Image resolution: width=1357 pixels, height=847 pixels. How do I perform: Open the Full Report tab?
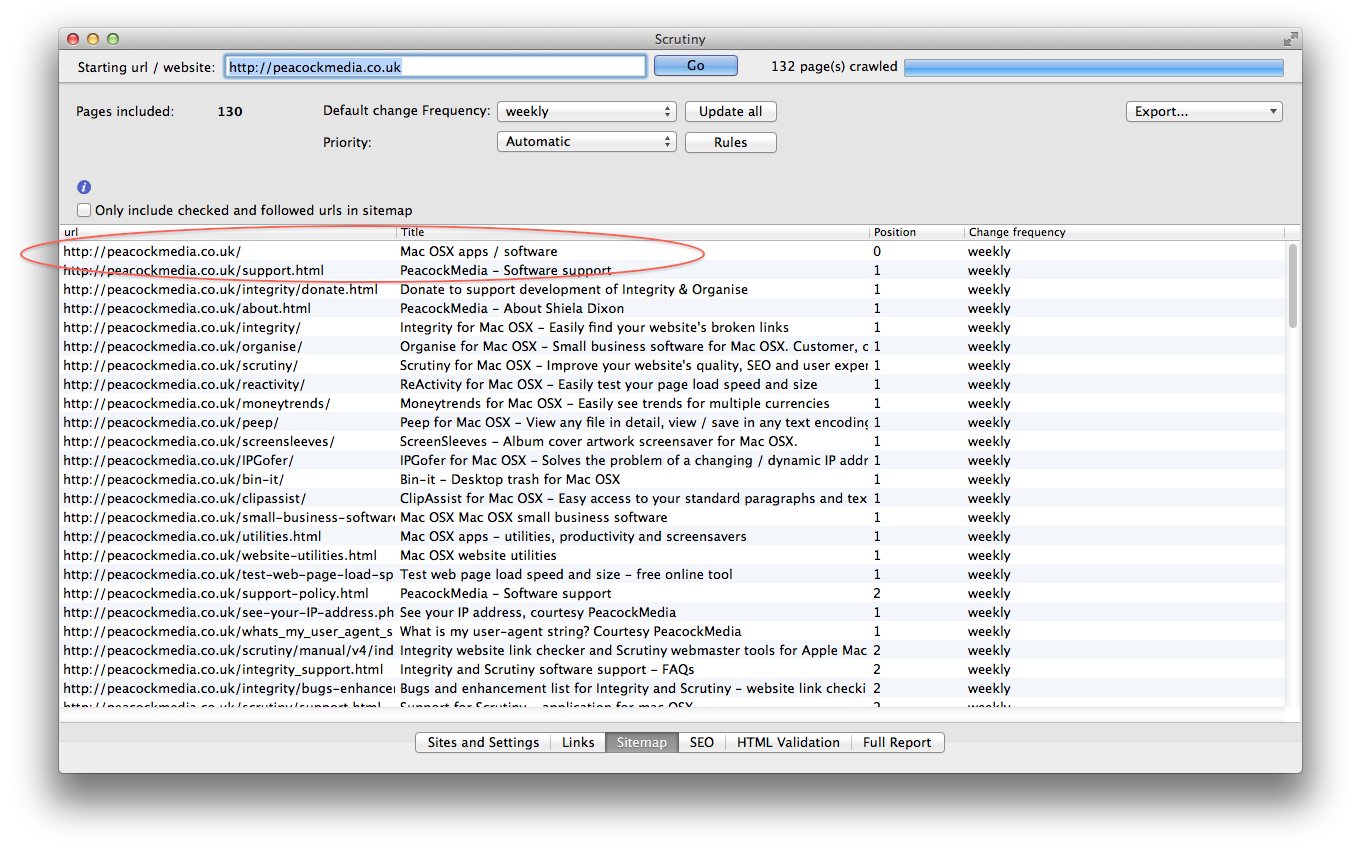[x=897, y=742]
